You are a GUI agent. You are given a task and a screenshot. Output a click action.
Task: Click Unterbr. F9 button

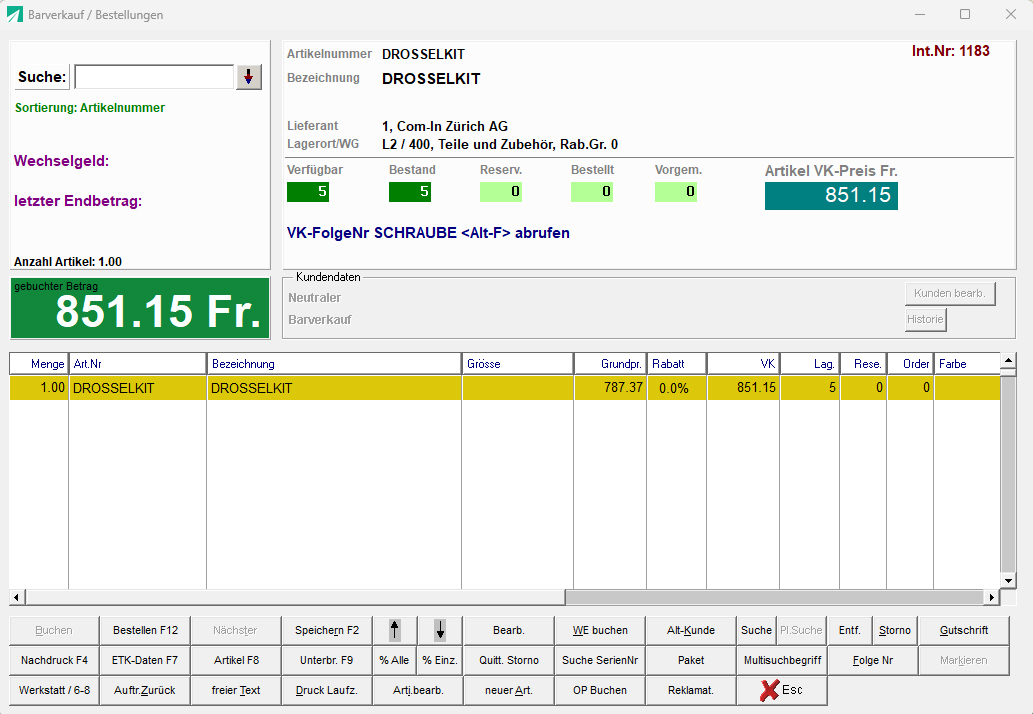click(327, 660)
